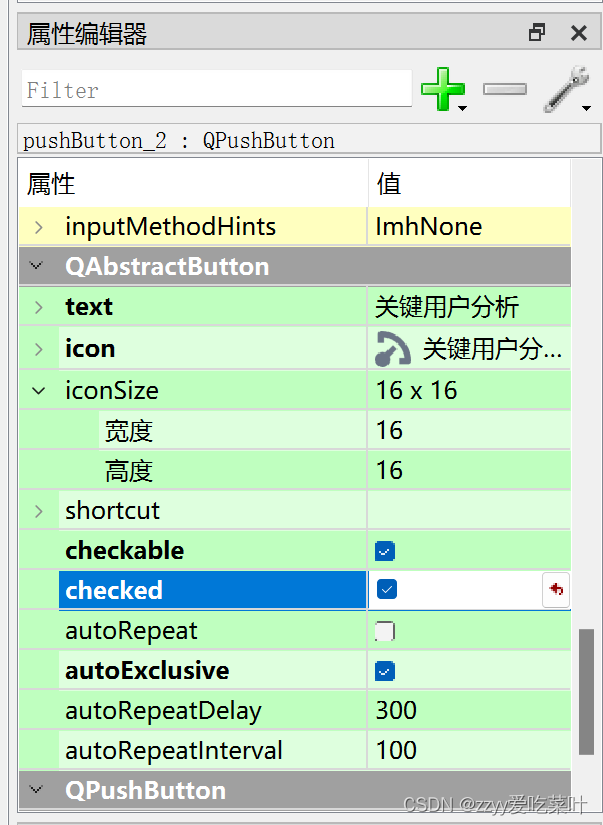Select the iconSize property label
Viewport: 603px width, 825px height.
click(112, 390)
